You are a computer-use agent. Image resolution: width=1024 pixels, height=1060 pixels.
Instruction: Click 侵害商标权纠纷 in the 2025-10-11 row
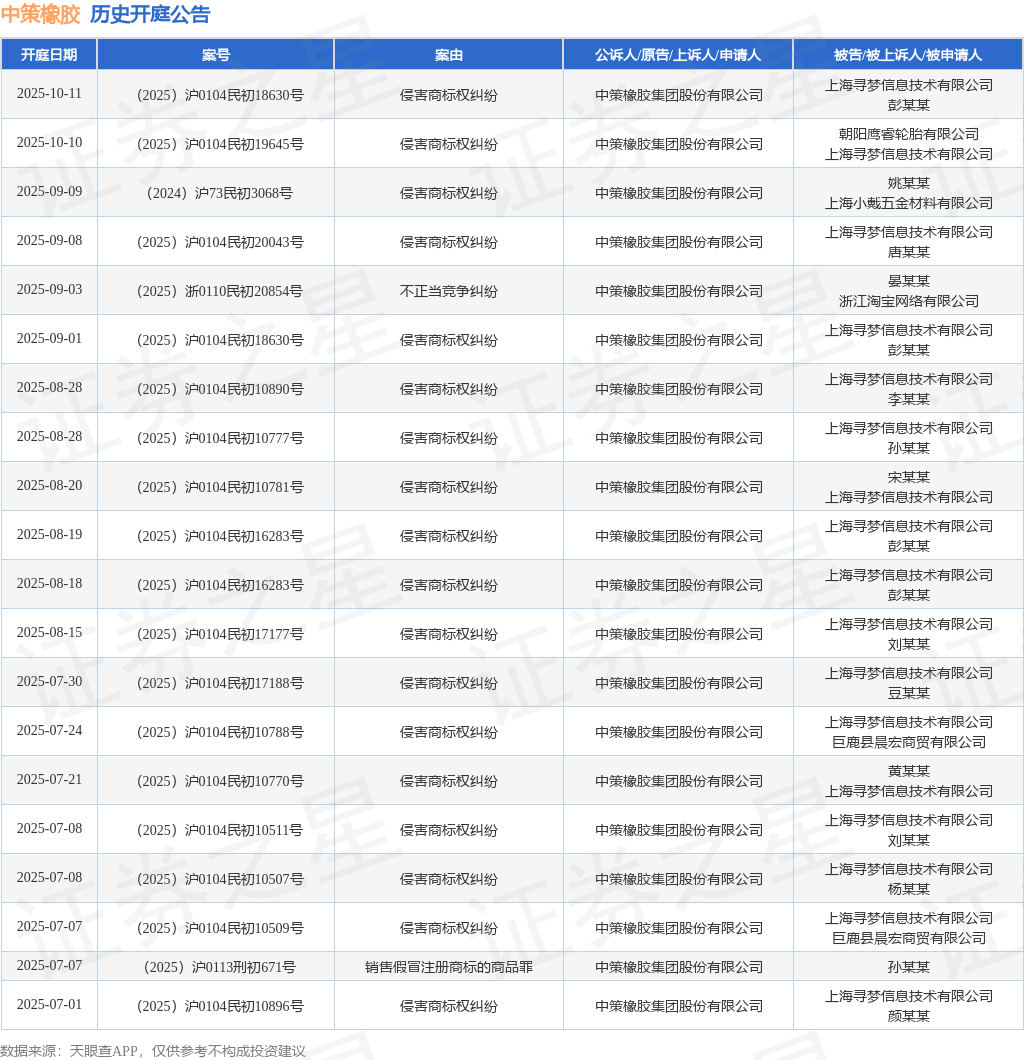coord(449,95)
